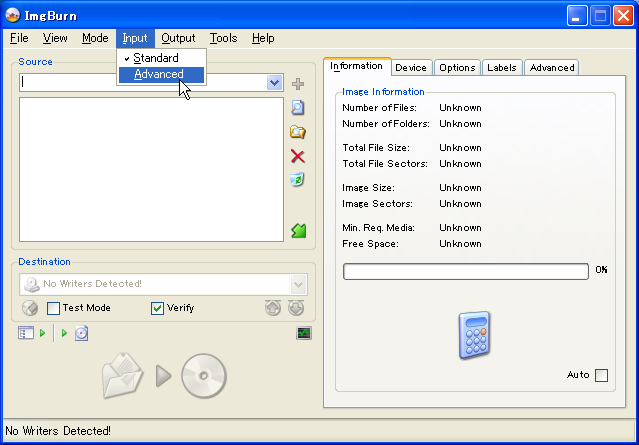Switch to the Options tab
This screenshot has width=639, height=445.
click(x=457, y=68)
